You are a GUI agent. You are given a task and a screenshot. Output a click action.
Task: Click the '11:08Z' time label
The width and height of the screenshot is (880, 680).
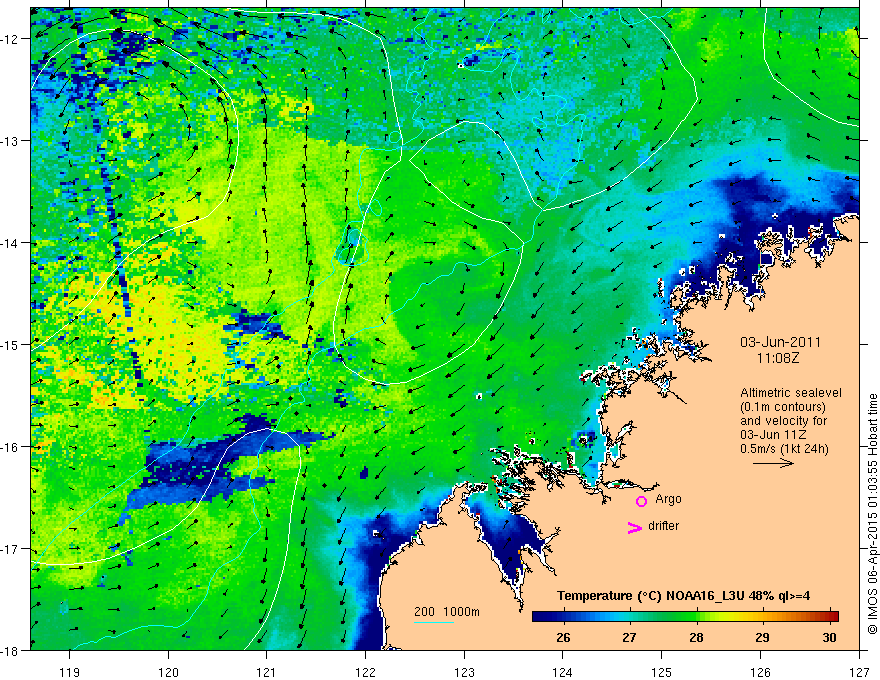(x=778, y=358)
